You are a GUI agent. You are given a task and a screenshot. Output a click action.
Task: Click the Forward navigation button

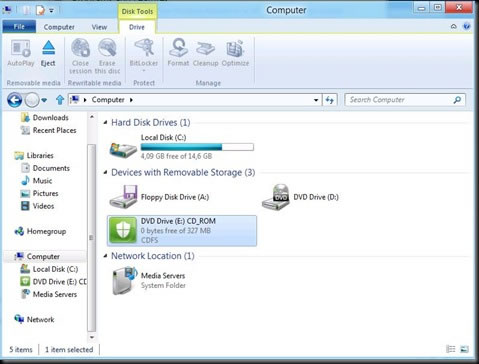(x=32, y=100)
